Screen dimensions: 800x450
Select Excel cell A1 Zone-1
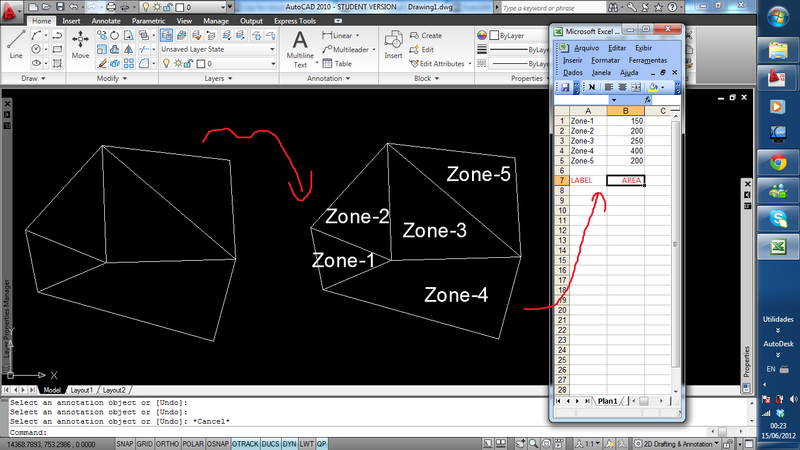588,121
